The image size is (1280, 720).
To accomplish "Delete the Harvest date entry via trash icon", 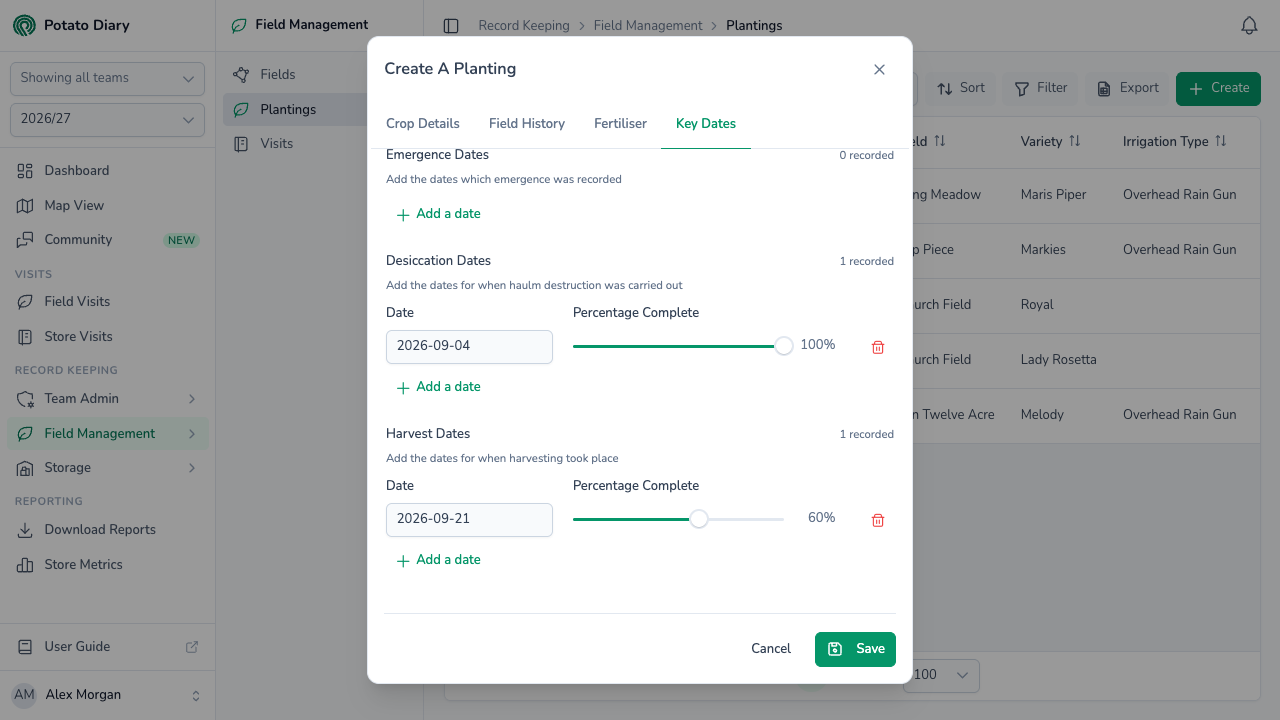I will click(x=878, y=520).
